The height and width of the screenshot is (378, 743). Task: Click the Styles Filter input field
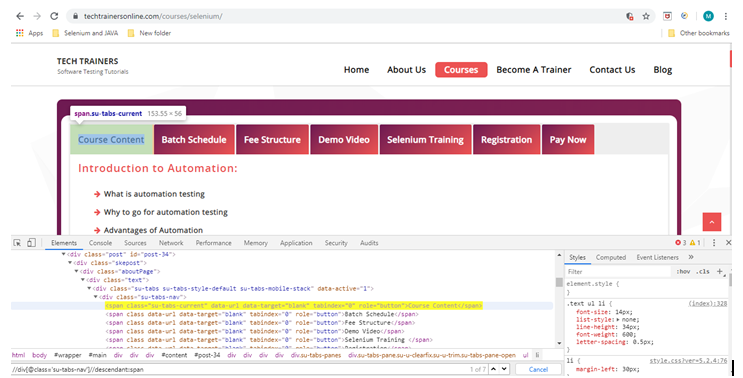click(618, 271)
